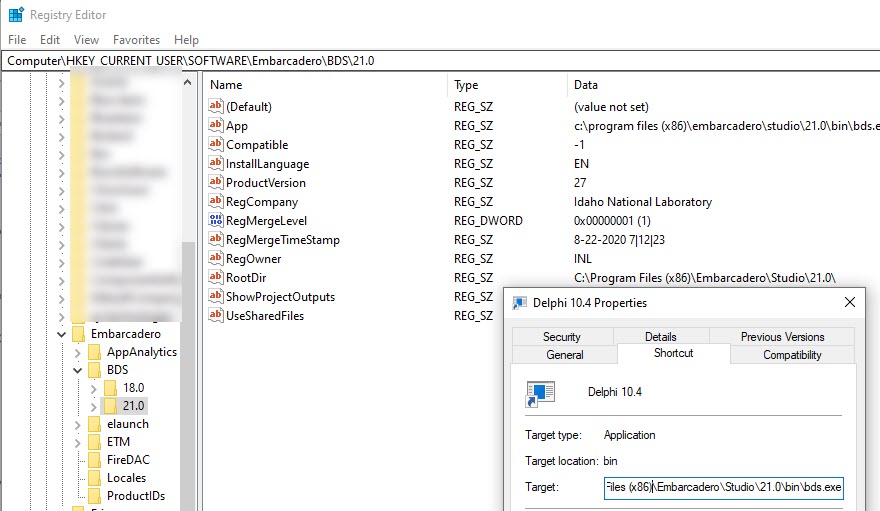Click the RegMergeTimeStamp value icon
Image resolution: width=880 pixels, height=511 pixels.
[216, 239]
